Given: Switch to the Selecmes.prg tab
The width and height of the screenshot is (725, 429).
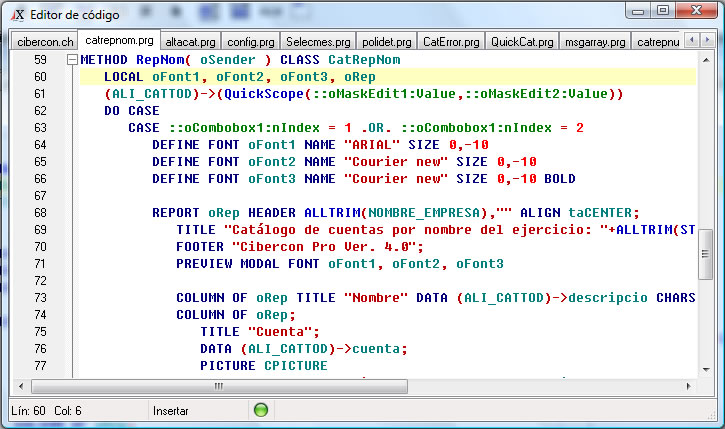Looking at the screenshot, I should click(318, 42).
